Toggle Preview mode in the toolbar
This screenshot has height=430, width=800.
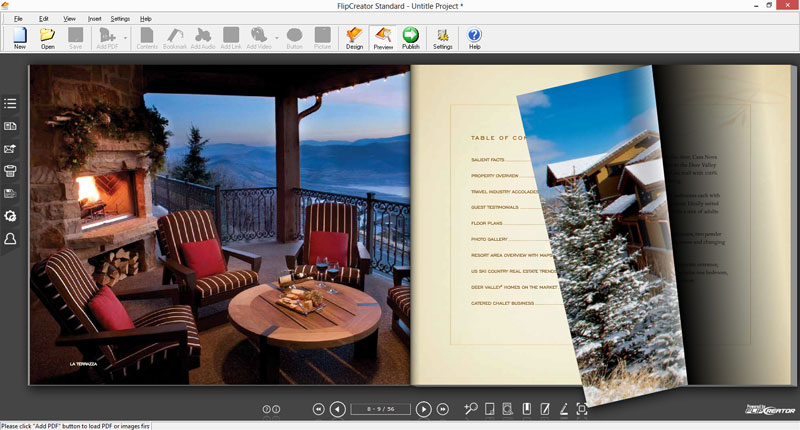pyautogui.click(x=383, y=38)
